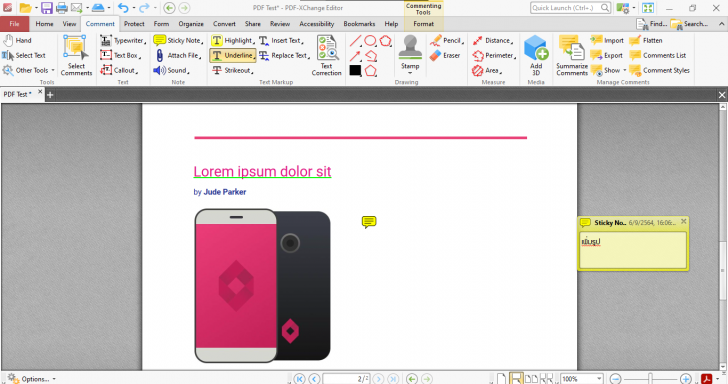728x384 pixels.
Task: Click the Attach File tool
Action: click(x=178, y=55)
